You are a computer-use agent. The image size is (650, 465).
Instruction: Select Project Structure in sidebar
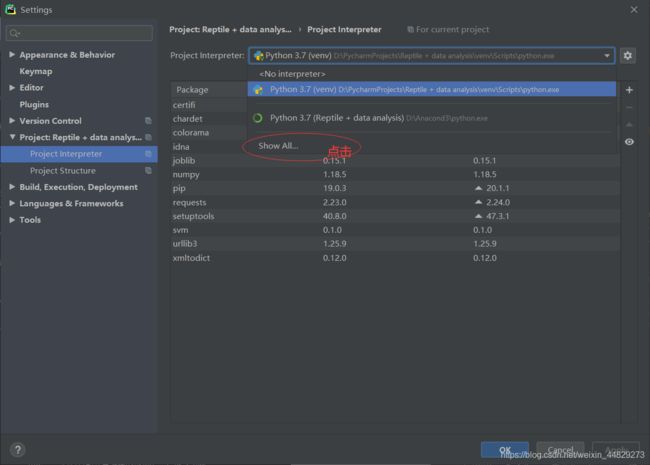click(79, 170)
